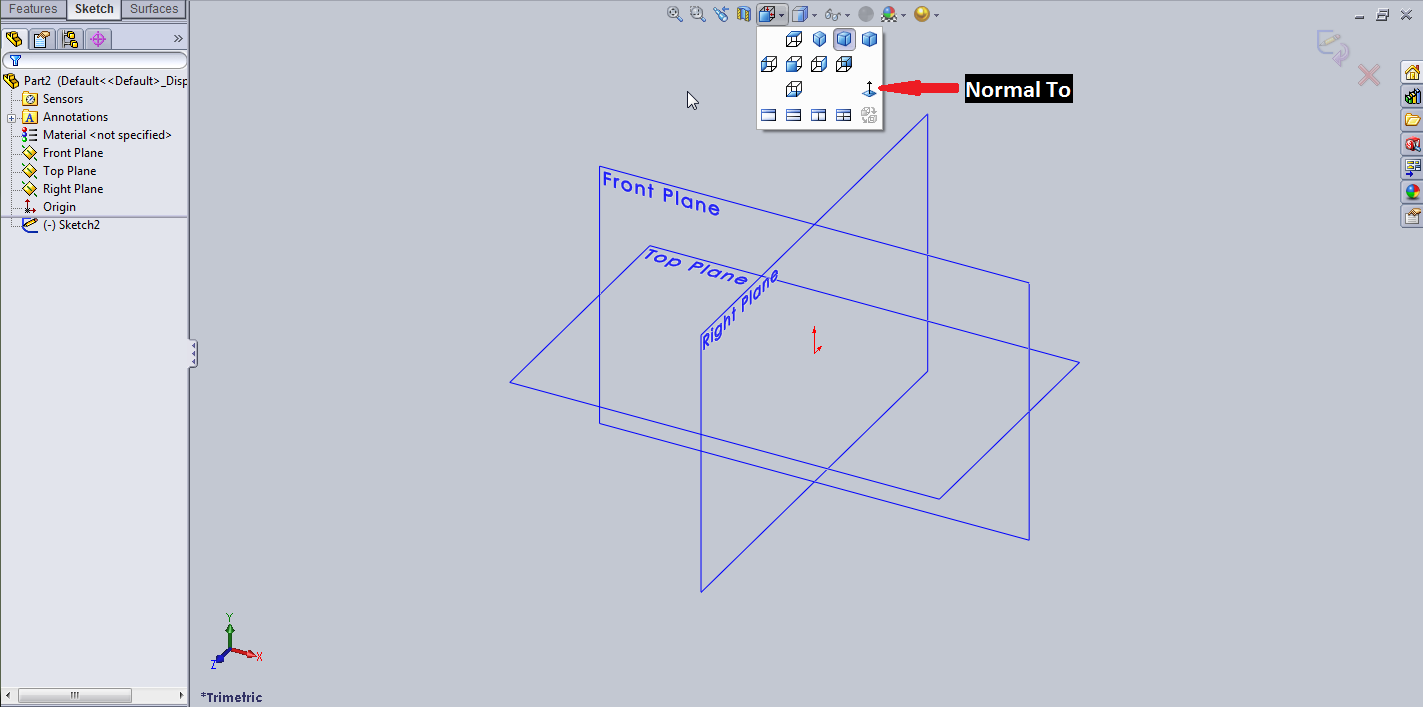Expand the Annotations folder in the feature tree
Screen dimensions: 1423x707
click(x=13, y=116)
